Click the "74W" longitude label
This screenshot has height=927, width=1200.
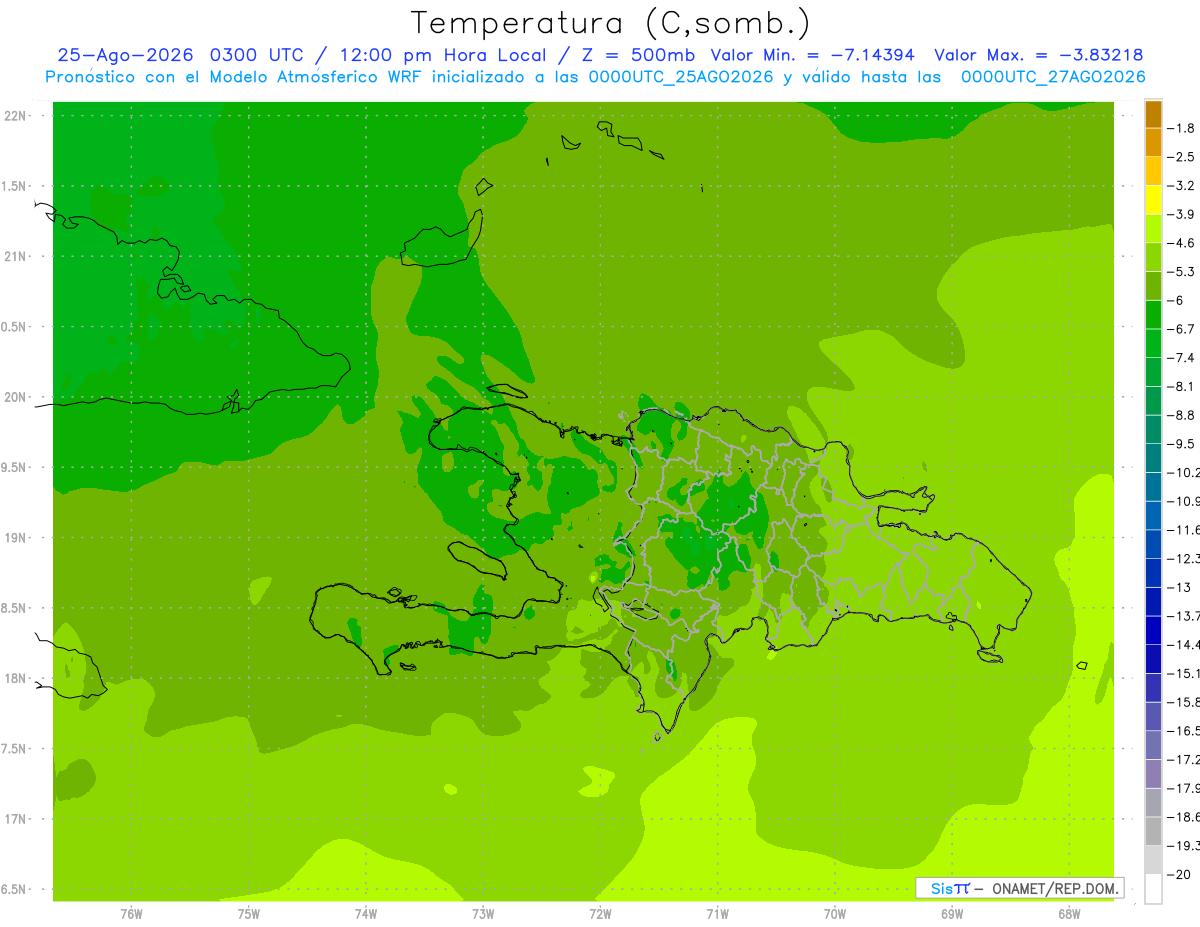[366, 914]
